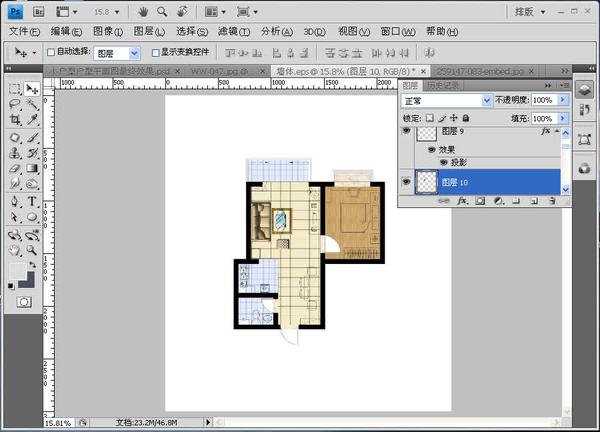Open the History panel dock icon
Screen dimensions: 600x432
(584, 111)
